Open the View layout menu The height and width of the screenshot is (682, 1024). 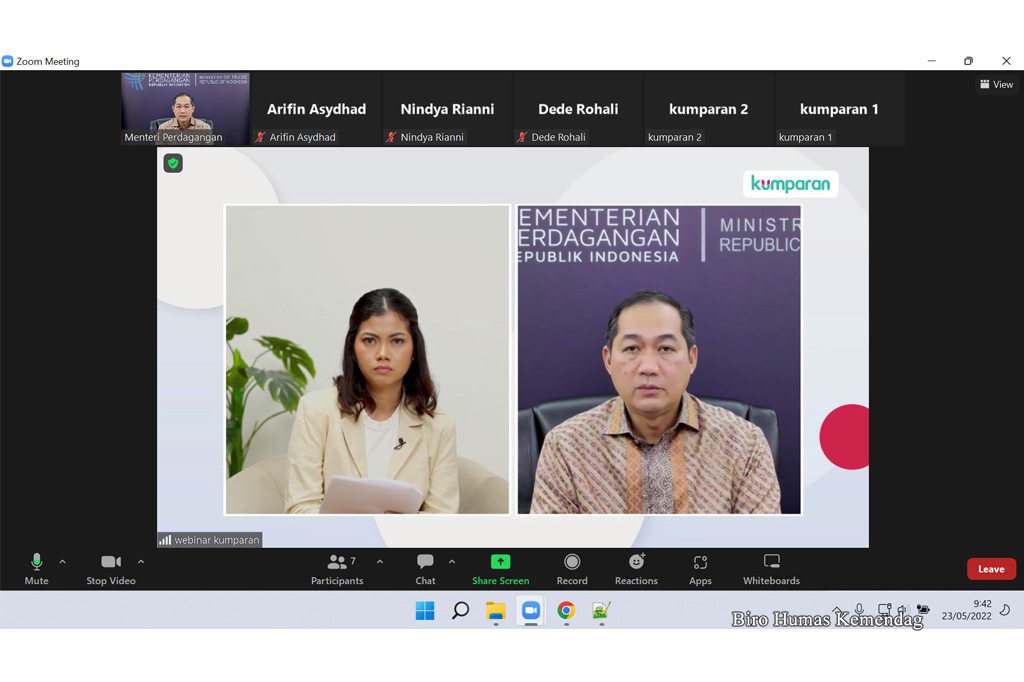coord(996,85)
